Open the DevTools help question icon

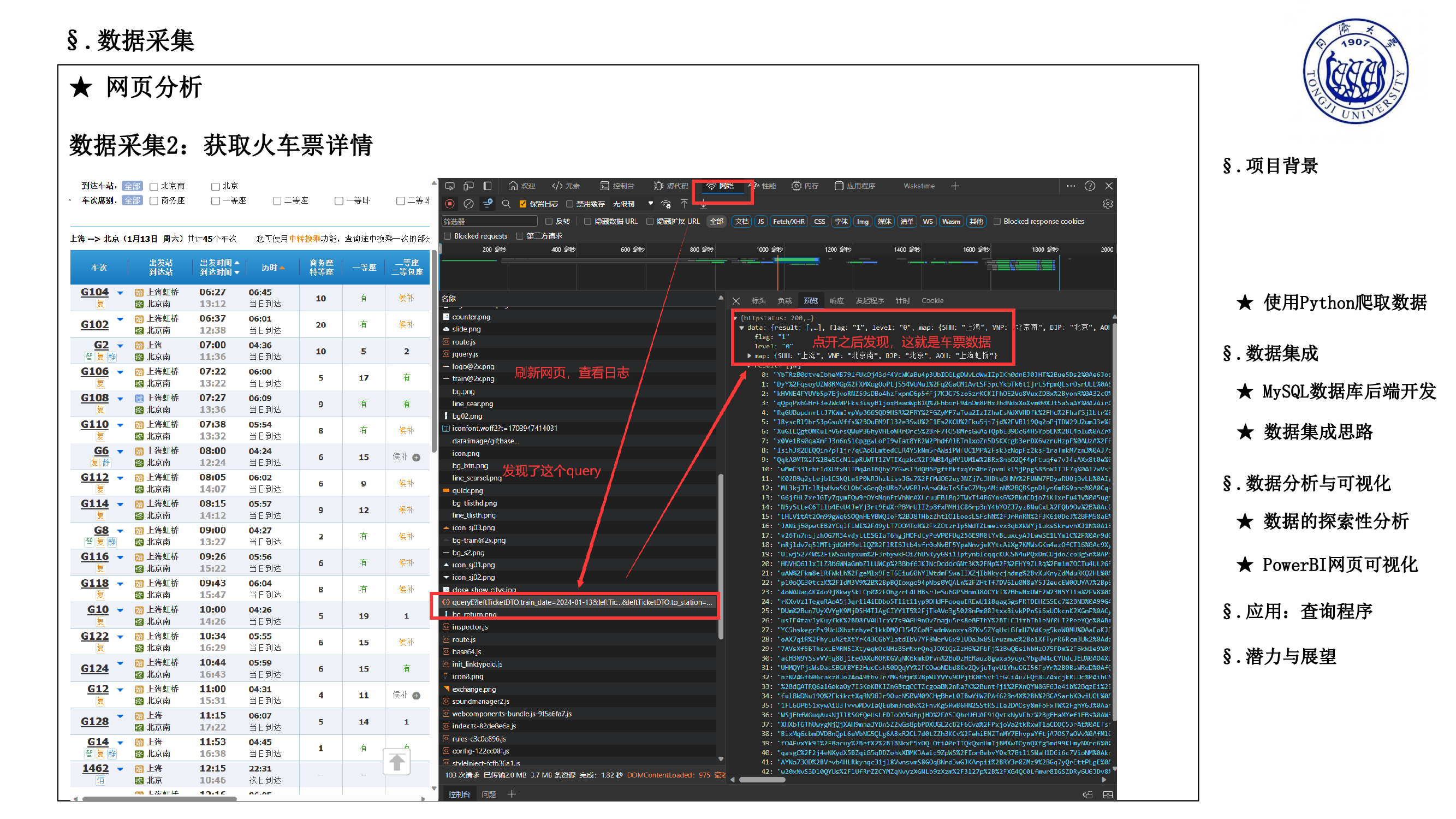click(x=1089, y=186)
